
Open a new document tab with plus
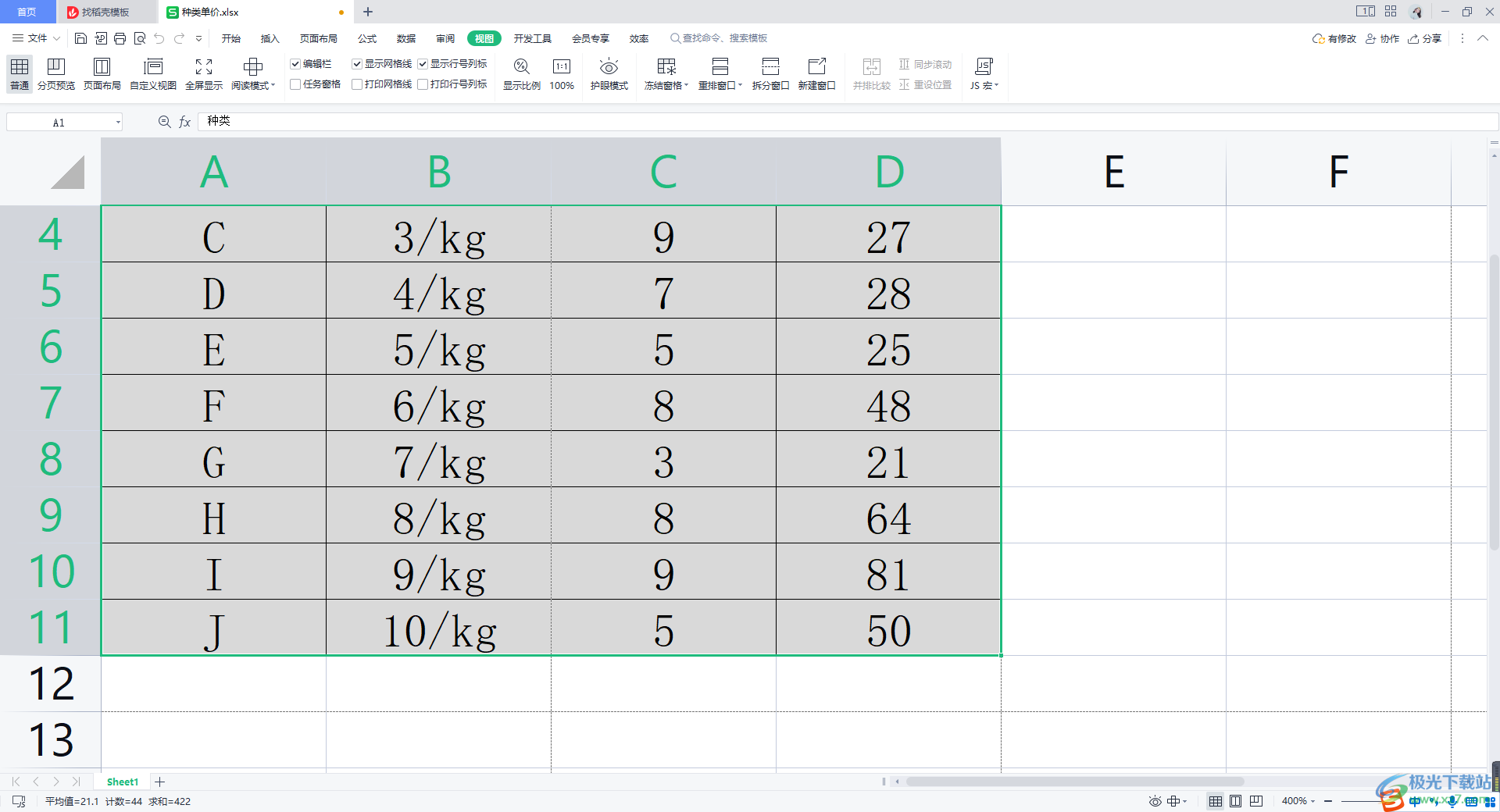coord(368,12)
